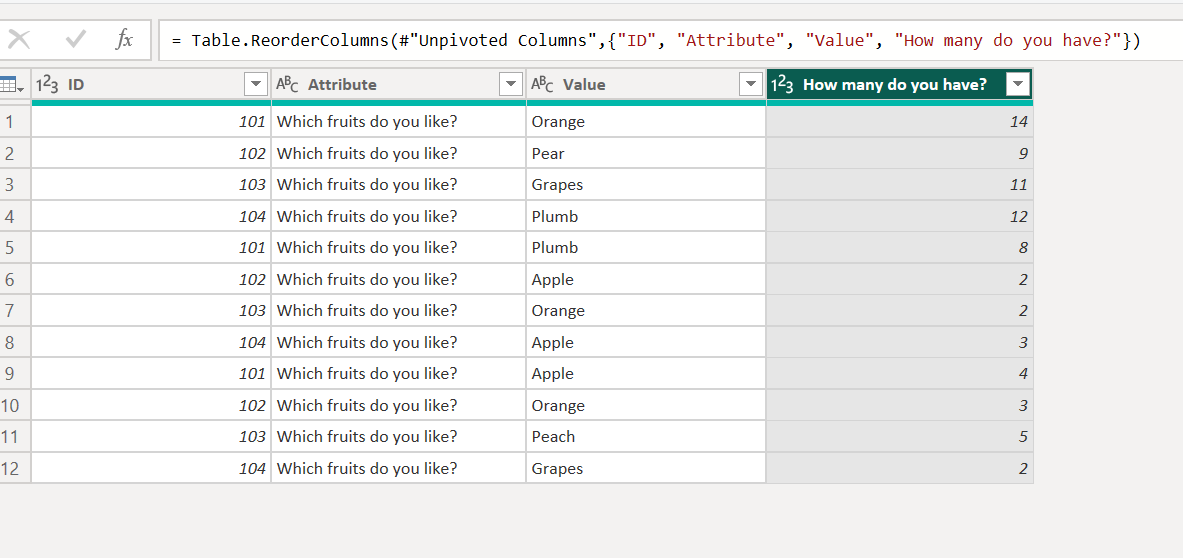This screenshot has width=1183, height=558.
Task: Select row number 1
Action: pos(15,121)
